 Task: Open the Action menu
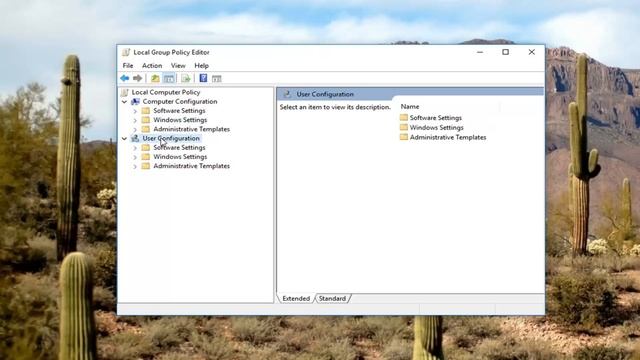coord(152,66)
